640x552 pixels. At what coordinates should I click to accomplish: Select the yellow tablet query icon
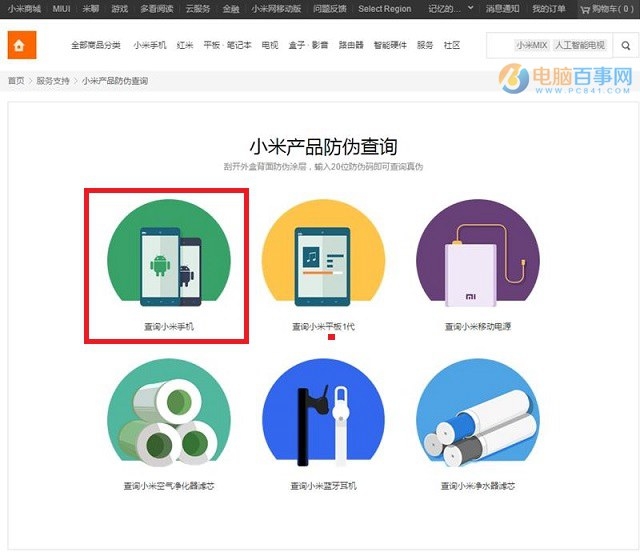tap(323, 253)
